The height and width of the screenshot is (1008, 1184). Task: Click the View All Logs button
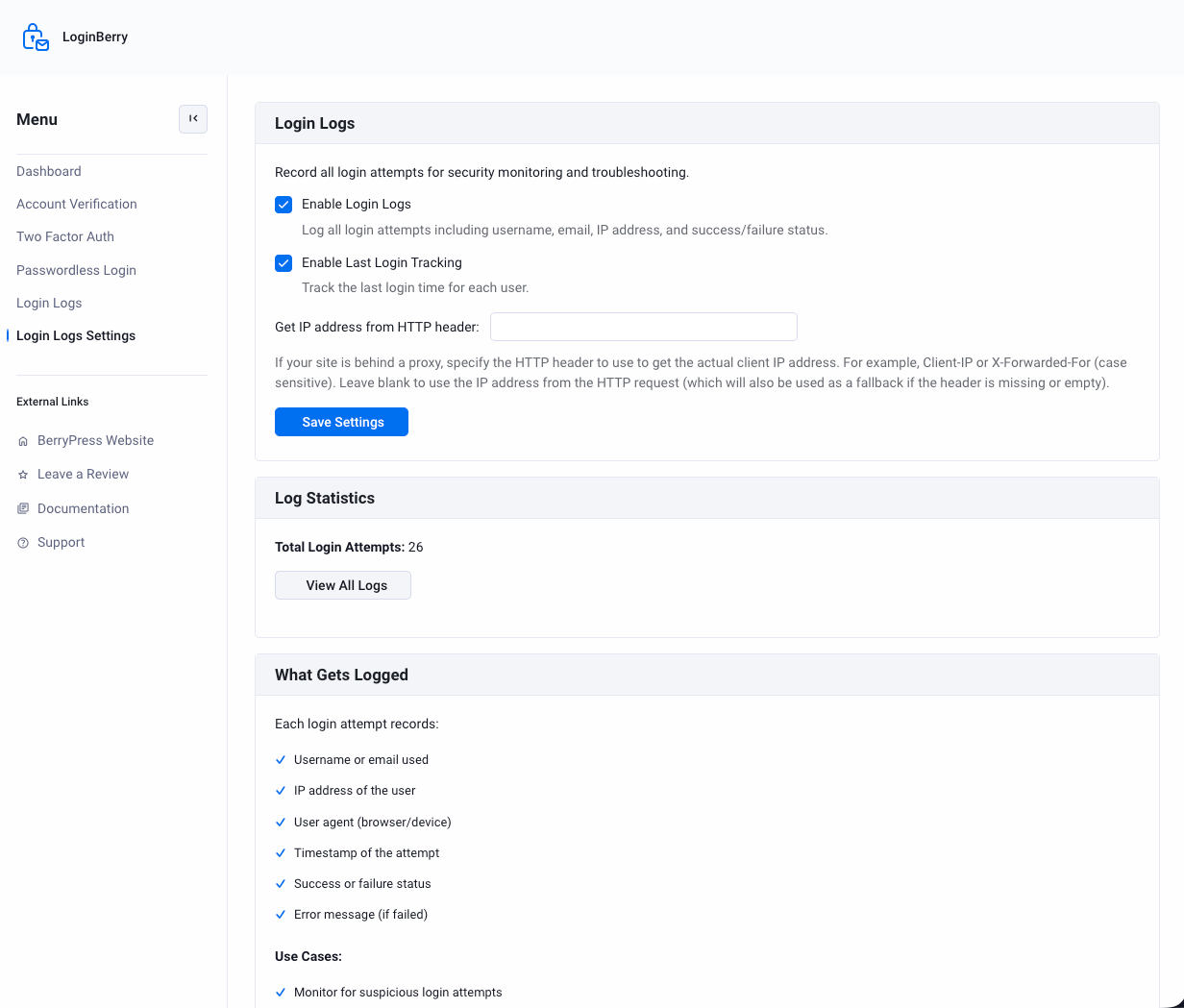coord(343,585)
